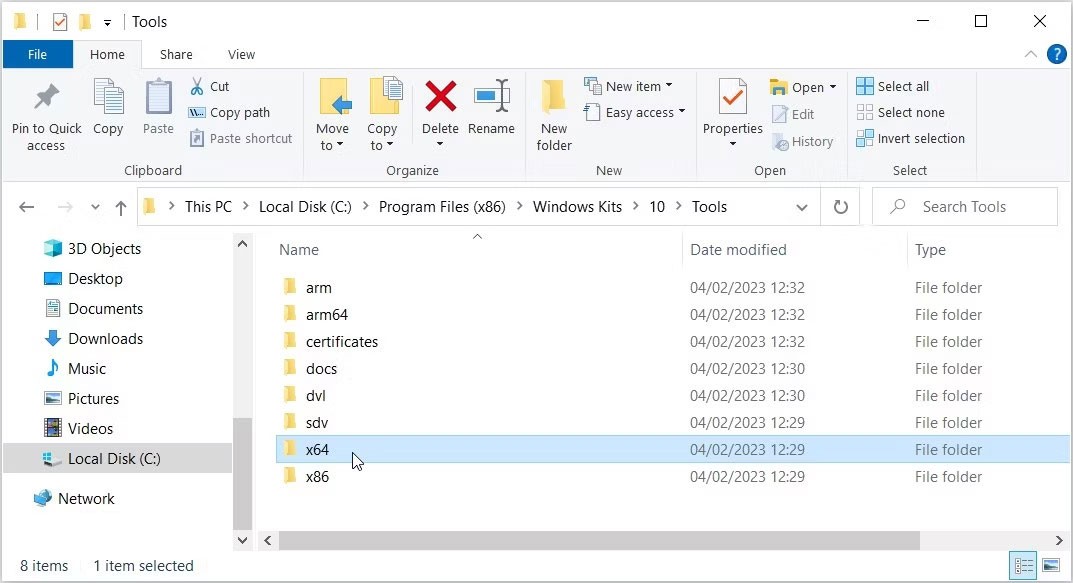Image resolution: width=1073 pixels, height=583 pixels.
Task: Go up one folder level
Action: coord(121,207)
